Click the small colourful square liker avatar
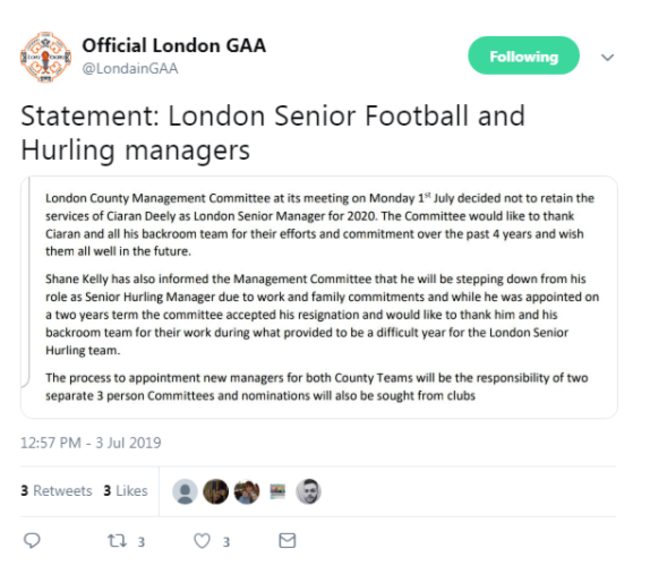This screenshot has height=566, width=650. pos(277,491)
